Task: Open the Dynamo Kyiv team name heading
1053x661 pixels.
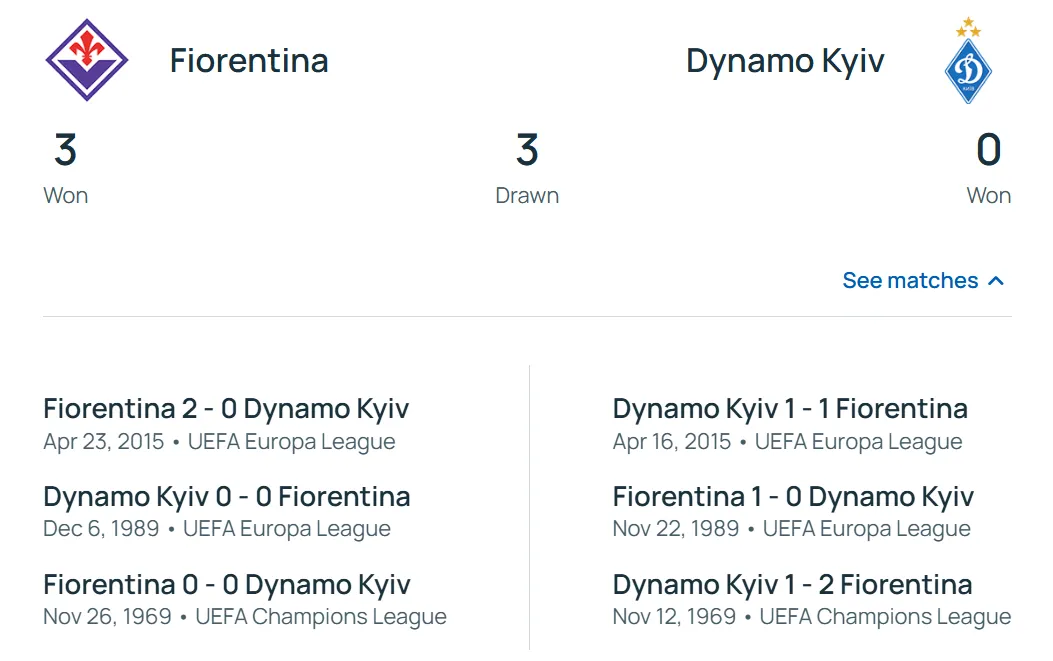Action: pos(785,61)
